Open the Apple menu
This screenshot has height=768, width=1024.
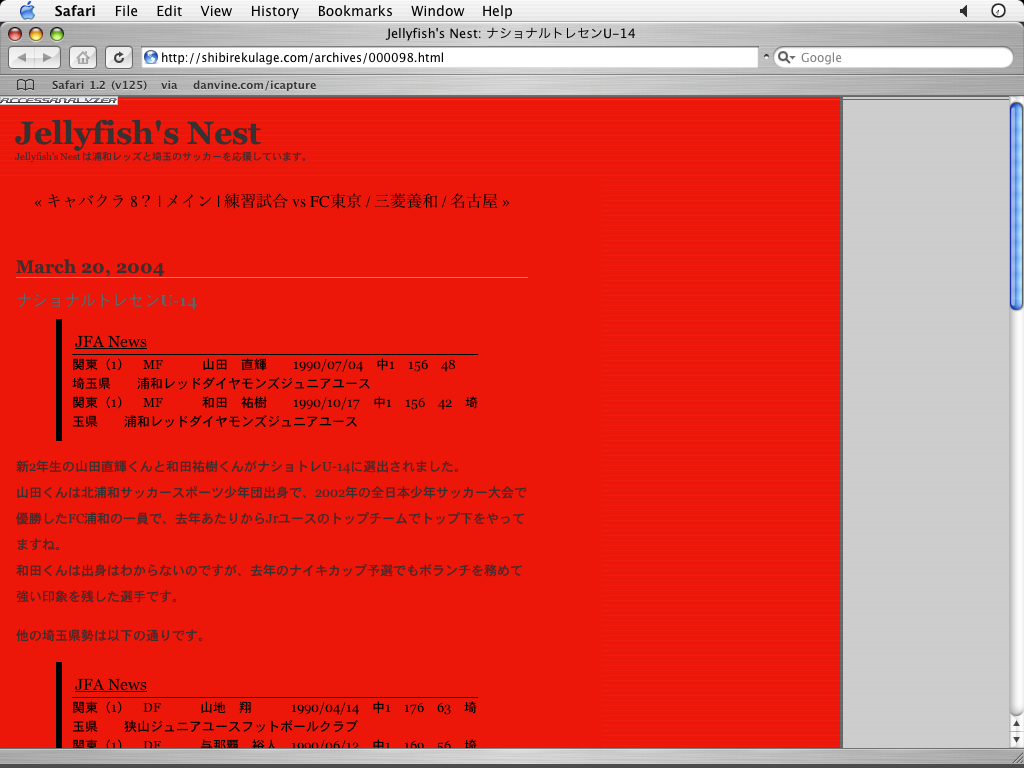(x=27, y=10)
